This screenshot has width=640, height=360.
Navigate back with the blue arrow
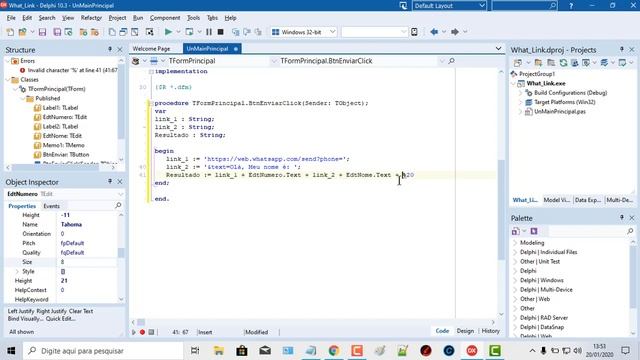(434, 31)
